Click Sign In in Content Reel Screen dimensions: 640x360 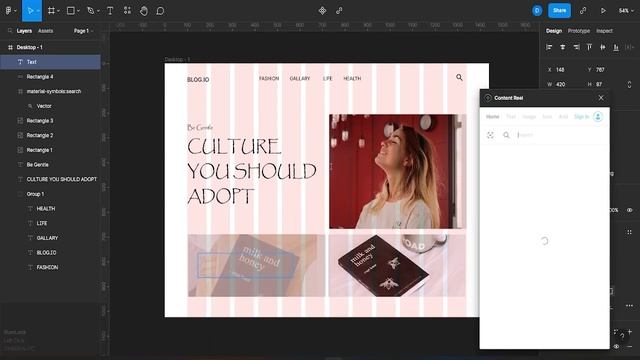[581, 117]
